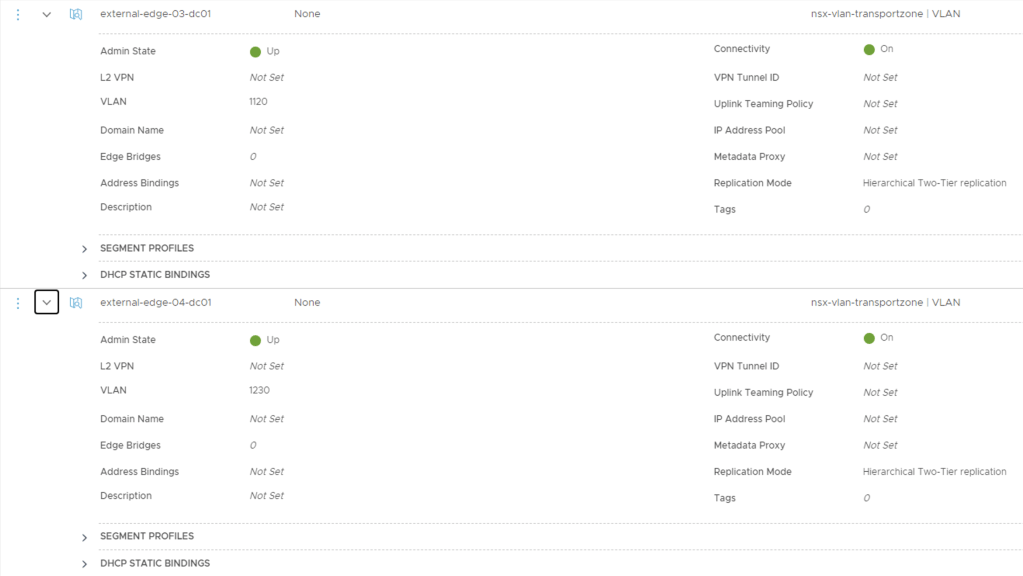
Task: Expand Segment Profiles under external-edge-03-dc01
Action: (x=85, y=249)
